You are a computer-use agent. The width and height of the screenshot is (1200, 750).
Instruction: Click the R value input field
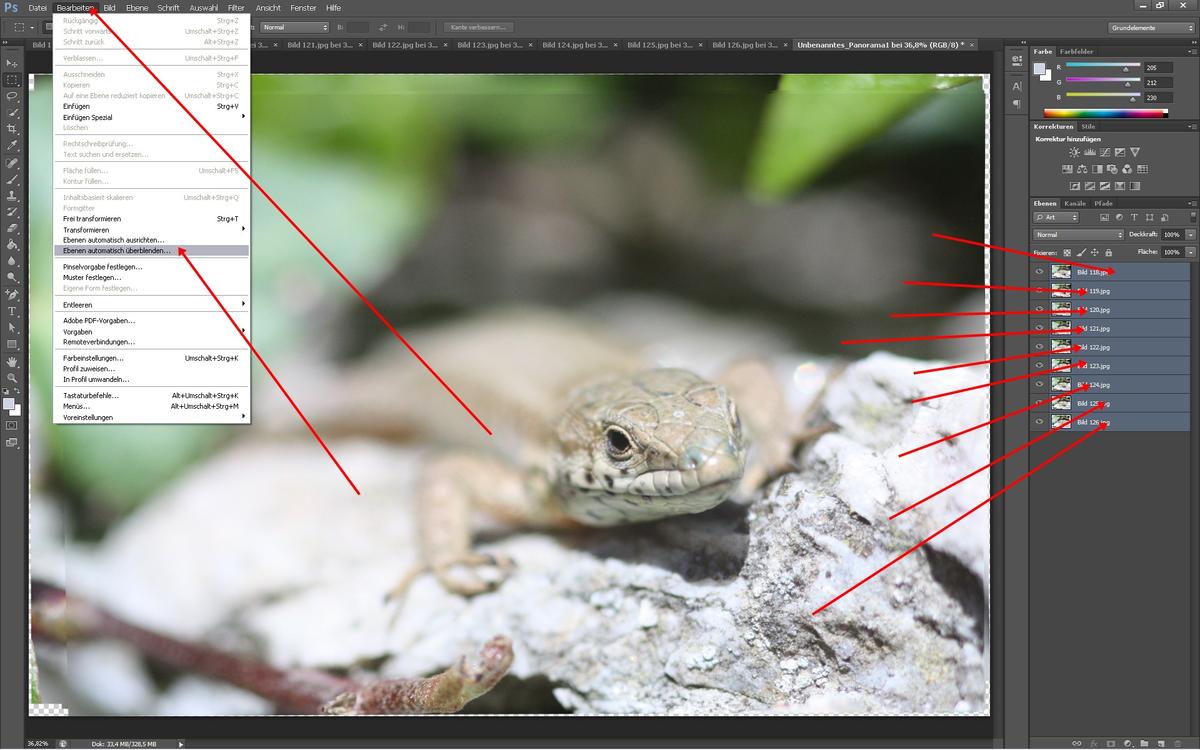[1158, 67]
